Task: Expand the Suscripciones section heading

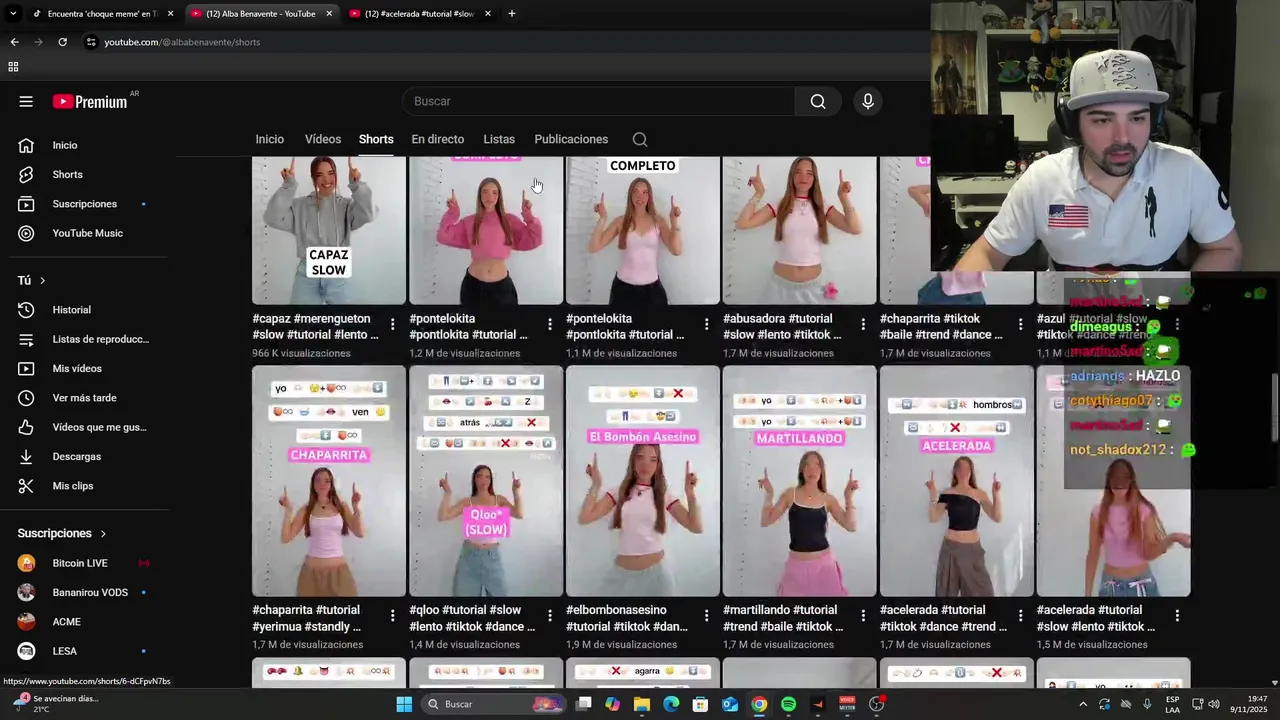Action: point(62,534)
